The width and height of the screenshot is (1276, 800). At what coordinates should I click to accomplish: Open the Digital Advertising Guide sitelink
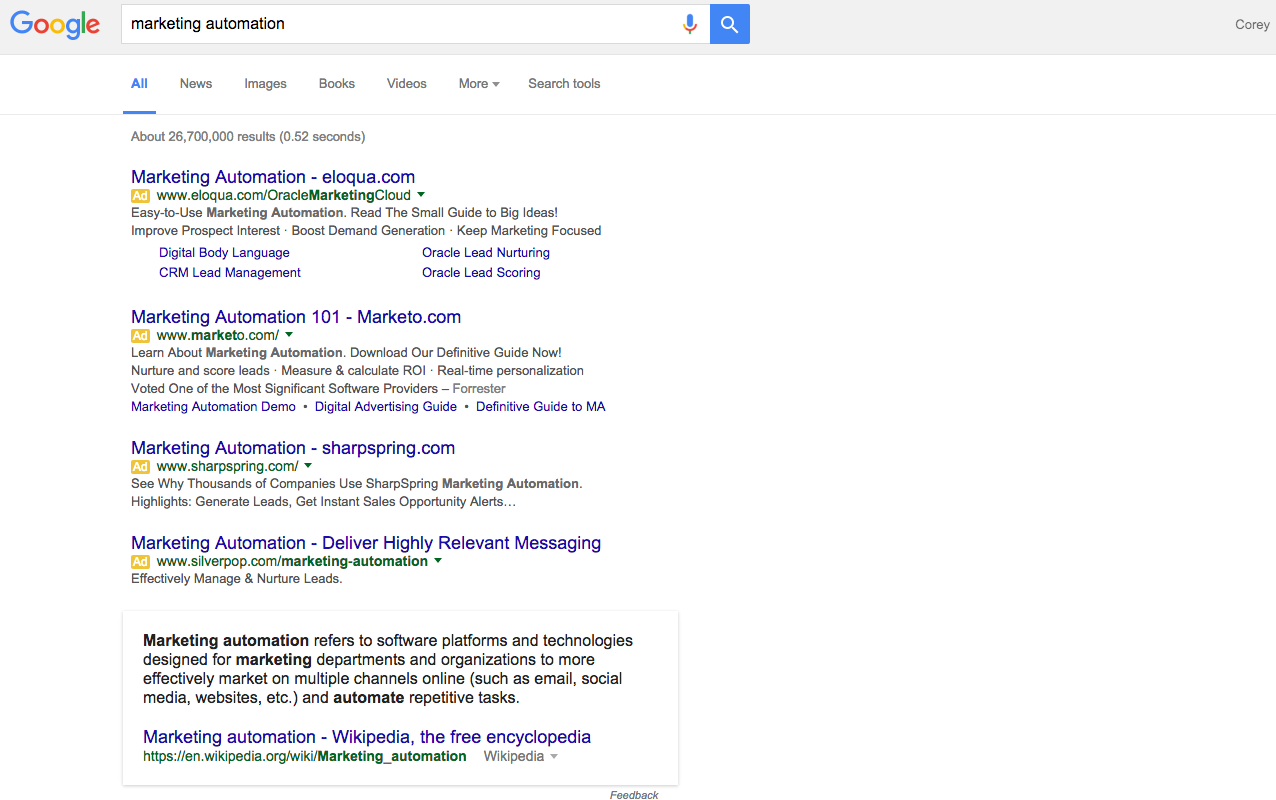(386, 407)
